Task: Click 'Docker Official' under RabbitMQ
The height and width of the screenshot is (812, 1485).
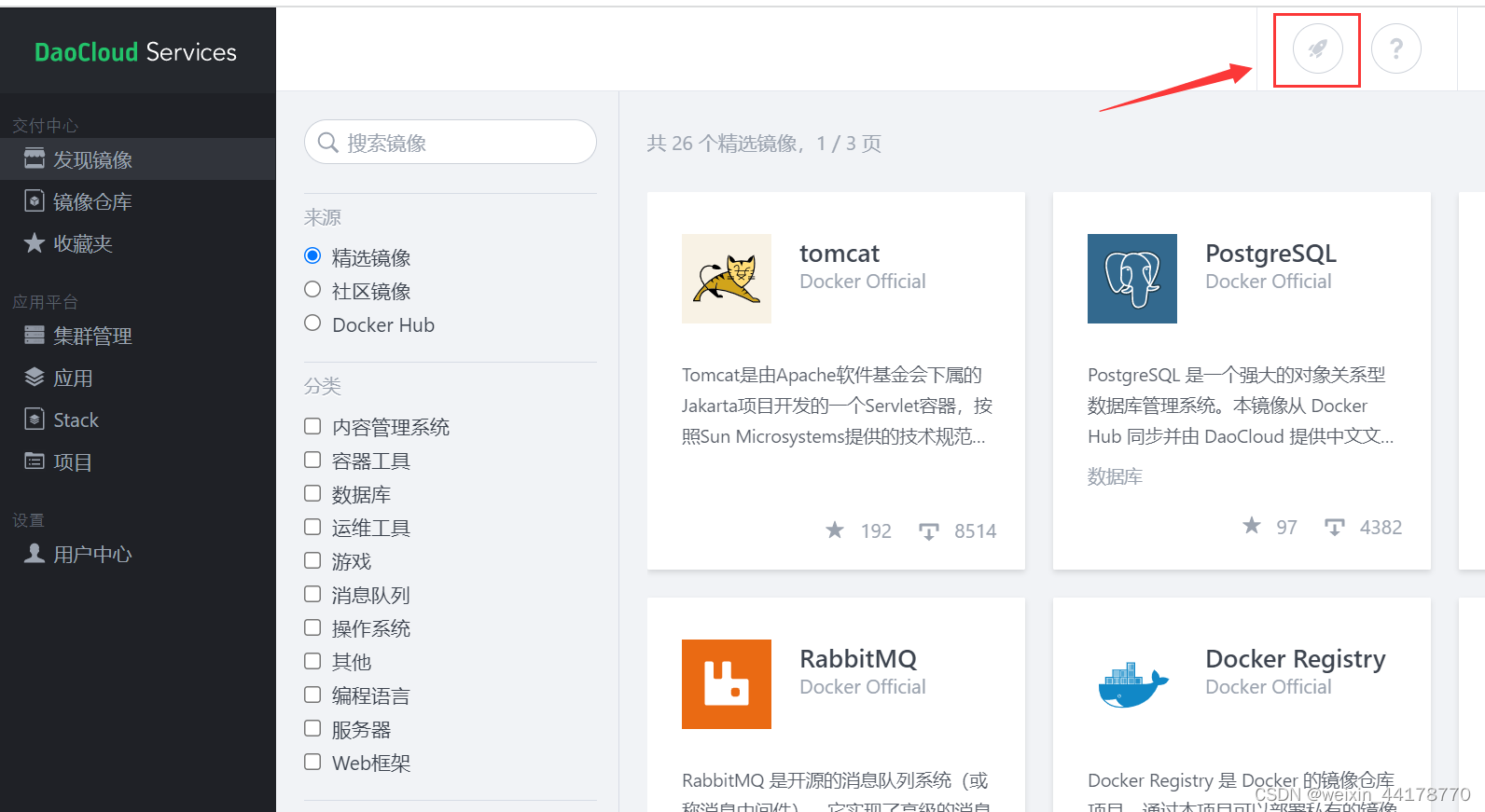Action: (863, 687)
